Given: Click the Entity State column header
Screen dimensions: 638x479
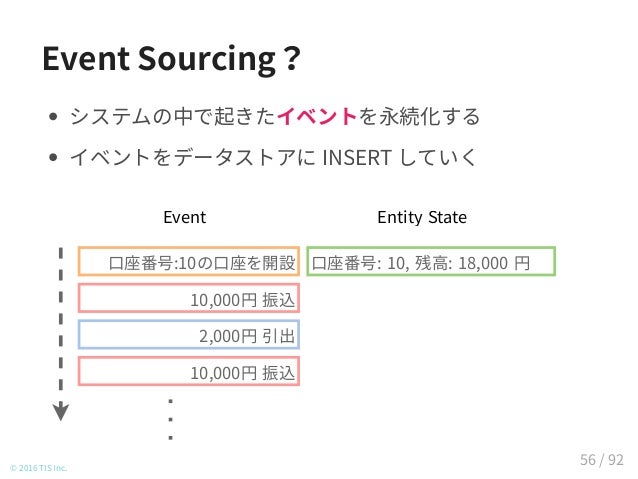Looking at the screenshot, I should 422,217.
